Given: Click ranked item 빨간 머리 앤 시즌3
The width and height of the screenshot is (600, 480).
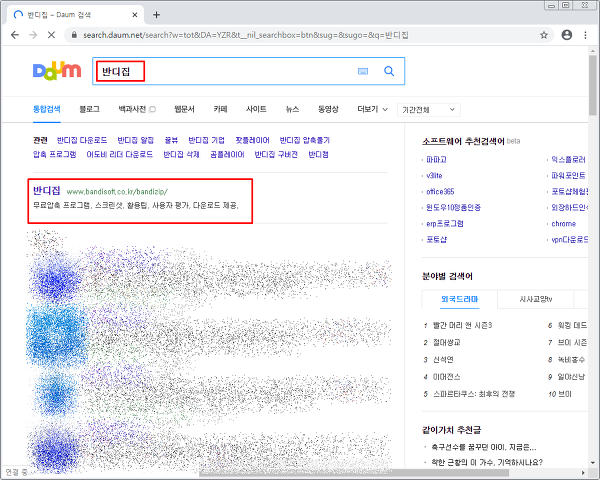Looking at the screenshot, I should point(462,326).
